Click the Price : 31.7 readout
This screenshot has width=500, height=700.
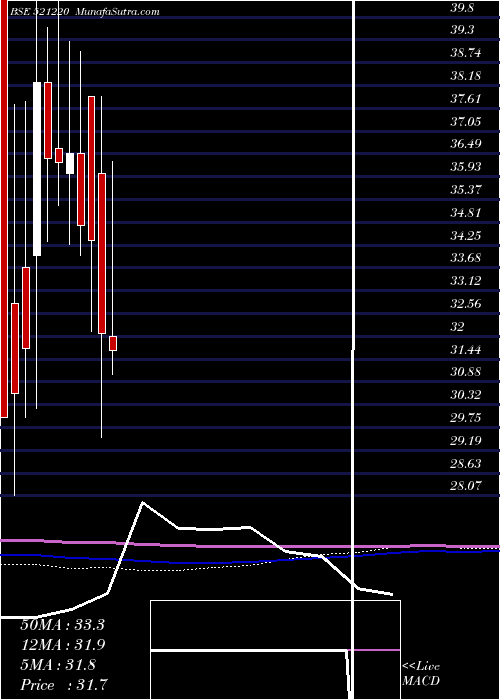click(x=64, y=685)
